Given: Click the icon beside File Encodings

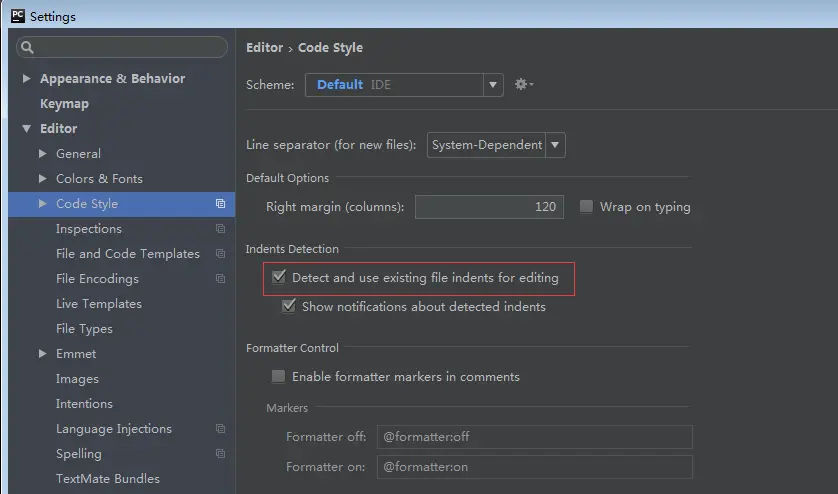Looking at the screenshot, I should tap(220, 279).
